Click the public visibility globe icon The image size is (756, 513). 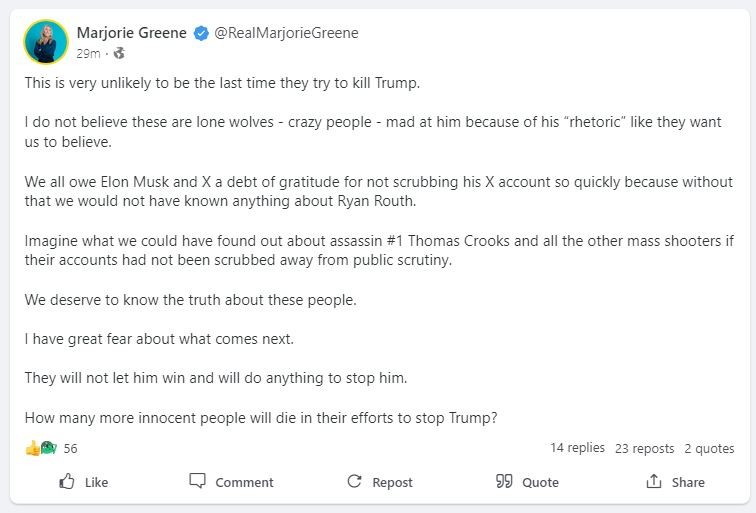119,53
